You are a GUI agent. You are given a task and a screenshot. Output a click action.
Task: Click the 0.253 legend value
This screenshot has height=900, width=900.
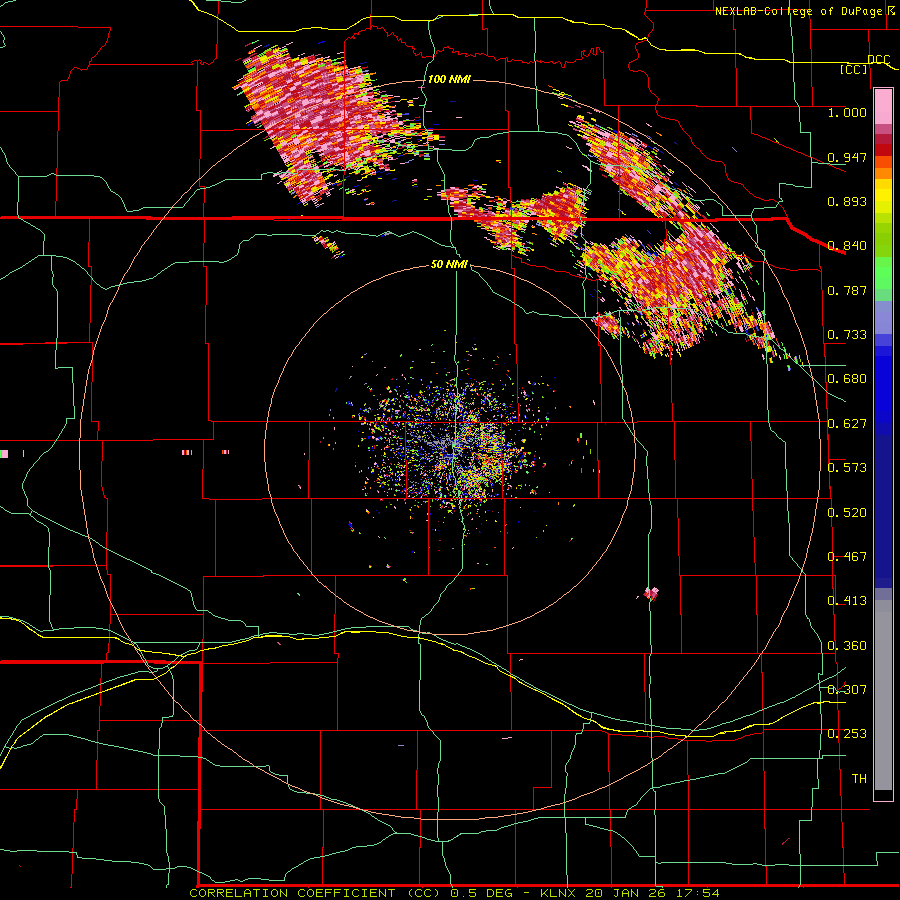[847, 734]
